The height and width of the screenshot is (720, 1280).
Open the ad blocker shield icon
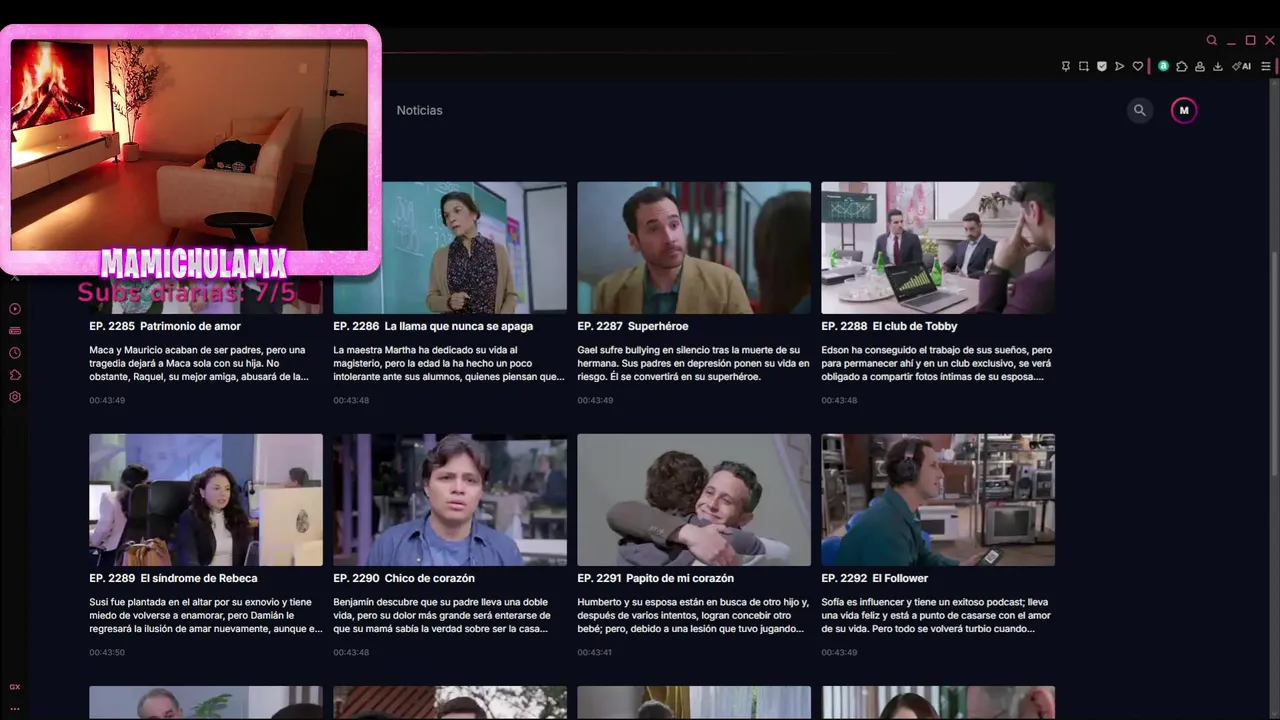click(x=1102, y=67)
